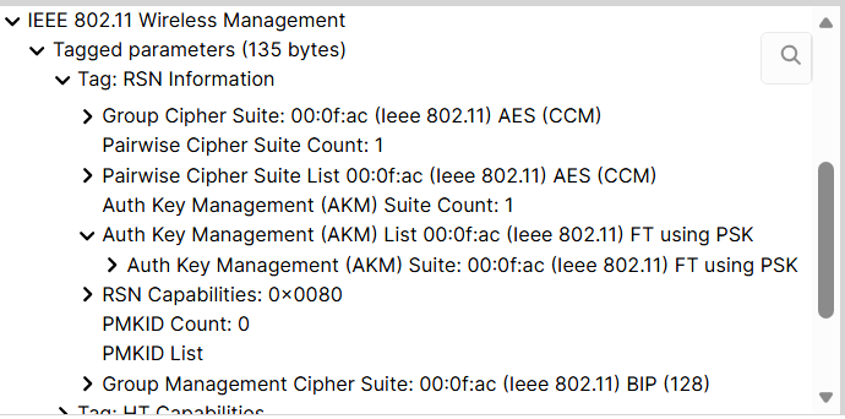The width and height of the screenshot is (845, 419).
Task: Select the PMKID Count: 0 row
Action: click(x=176, y=324)
